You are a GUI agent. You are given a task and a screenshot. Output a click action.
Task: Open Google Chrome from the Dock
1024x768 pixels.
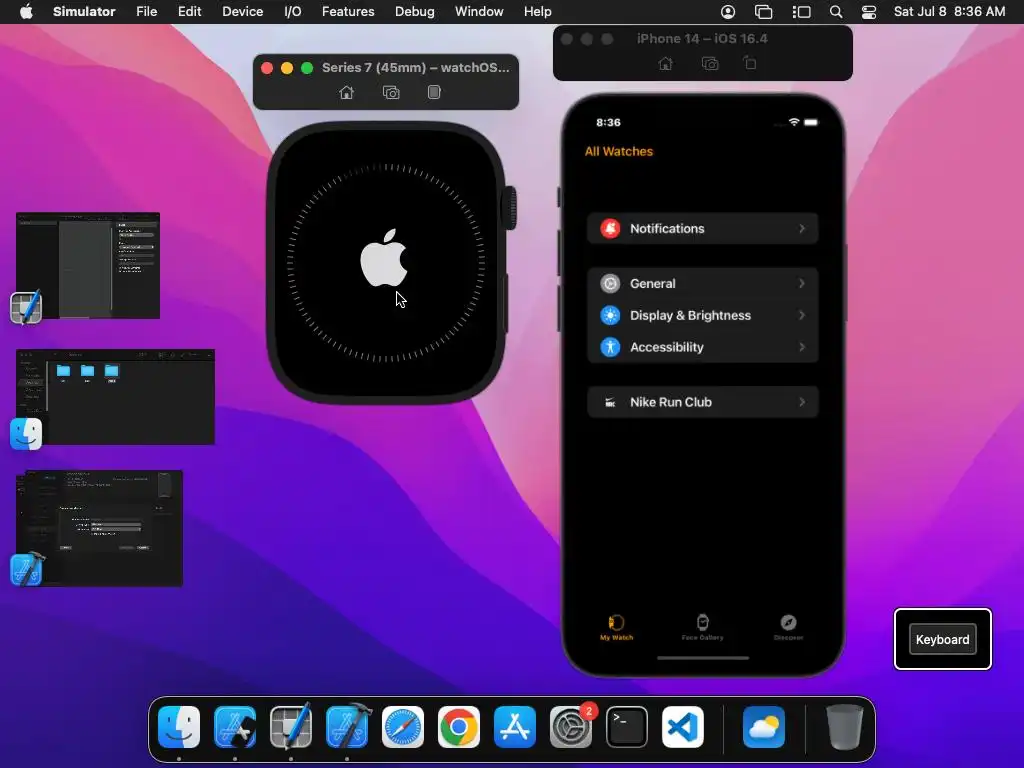point(458,727)
